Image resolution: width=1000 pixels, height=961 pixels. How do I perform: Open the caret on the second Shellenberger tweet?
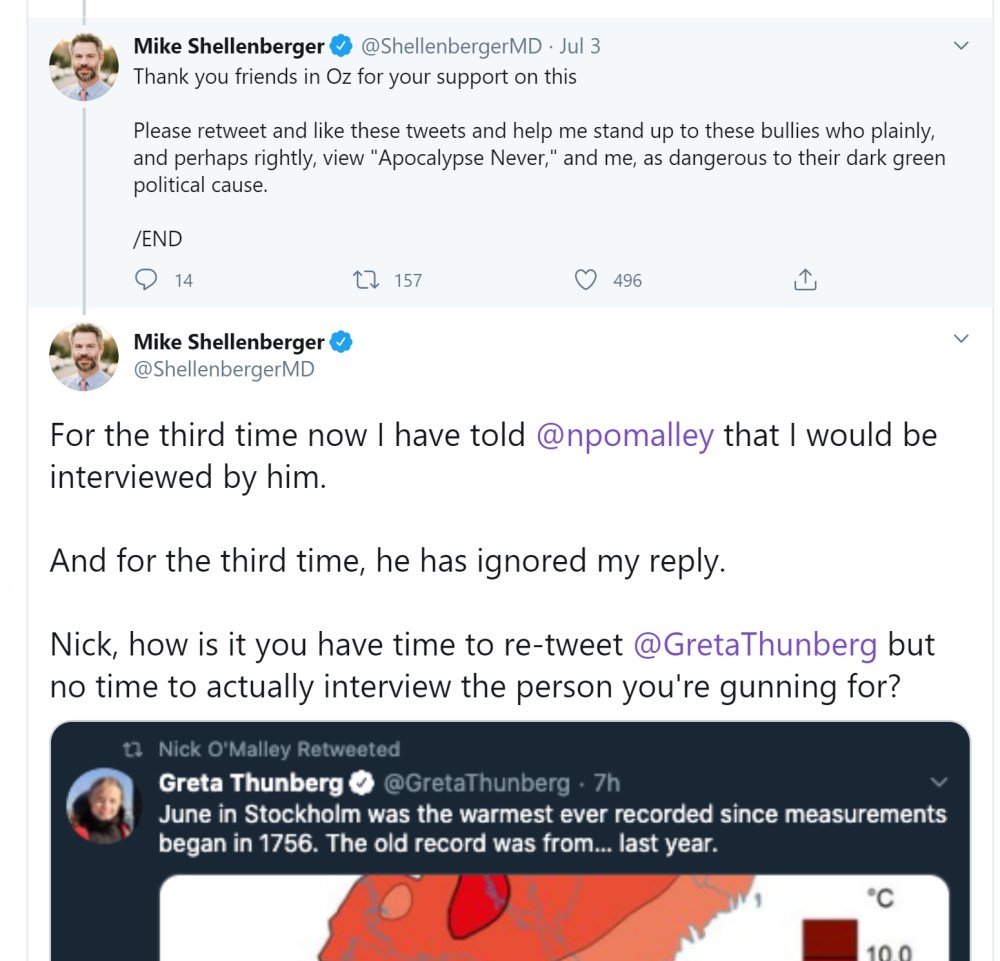click(961, 337)
